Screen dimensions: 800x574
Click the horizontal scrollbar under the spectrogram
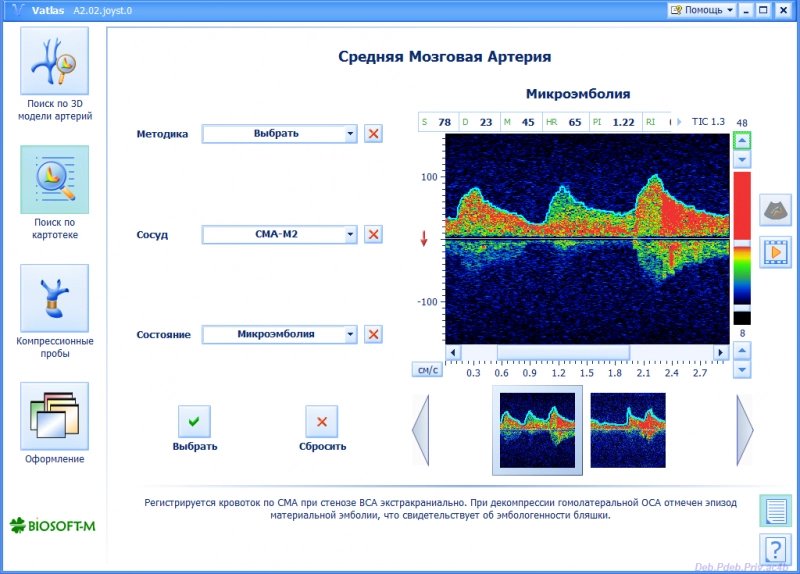click(586, 353)
